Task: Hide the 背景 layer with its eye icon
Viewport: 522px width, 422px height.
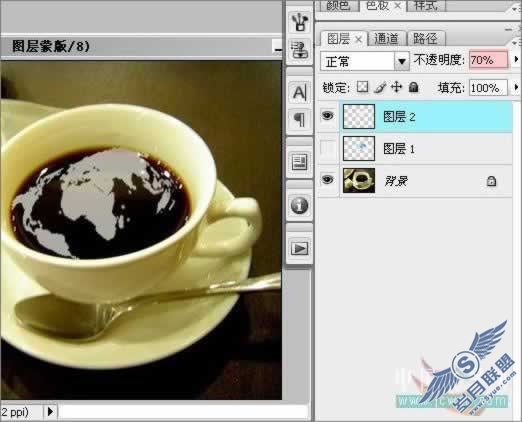Action: click(x=328, y=180)
